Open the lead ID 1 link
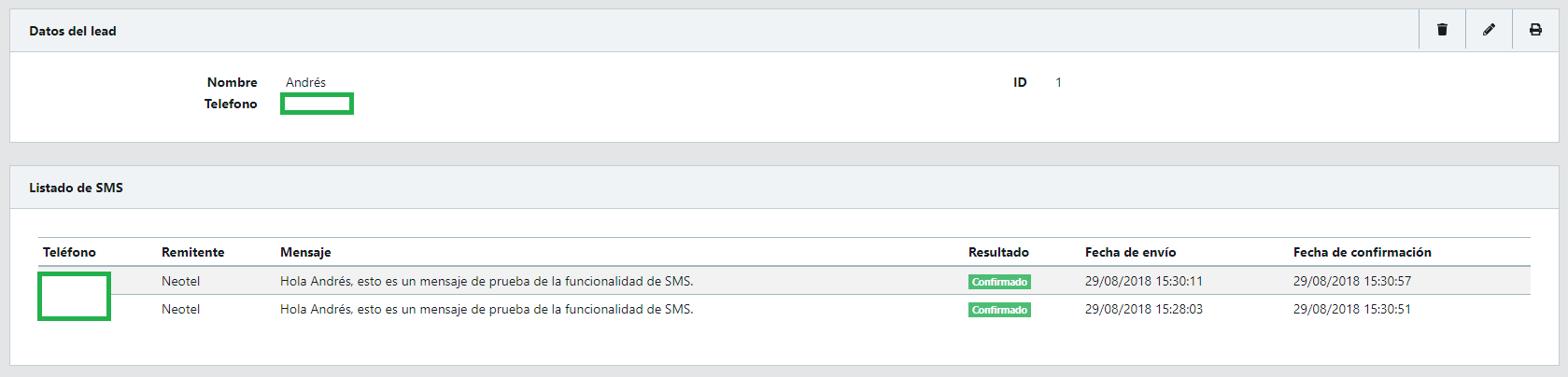The width and height of the screenshot is (1568, 377). coord(1058,82)
